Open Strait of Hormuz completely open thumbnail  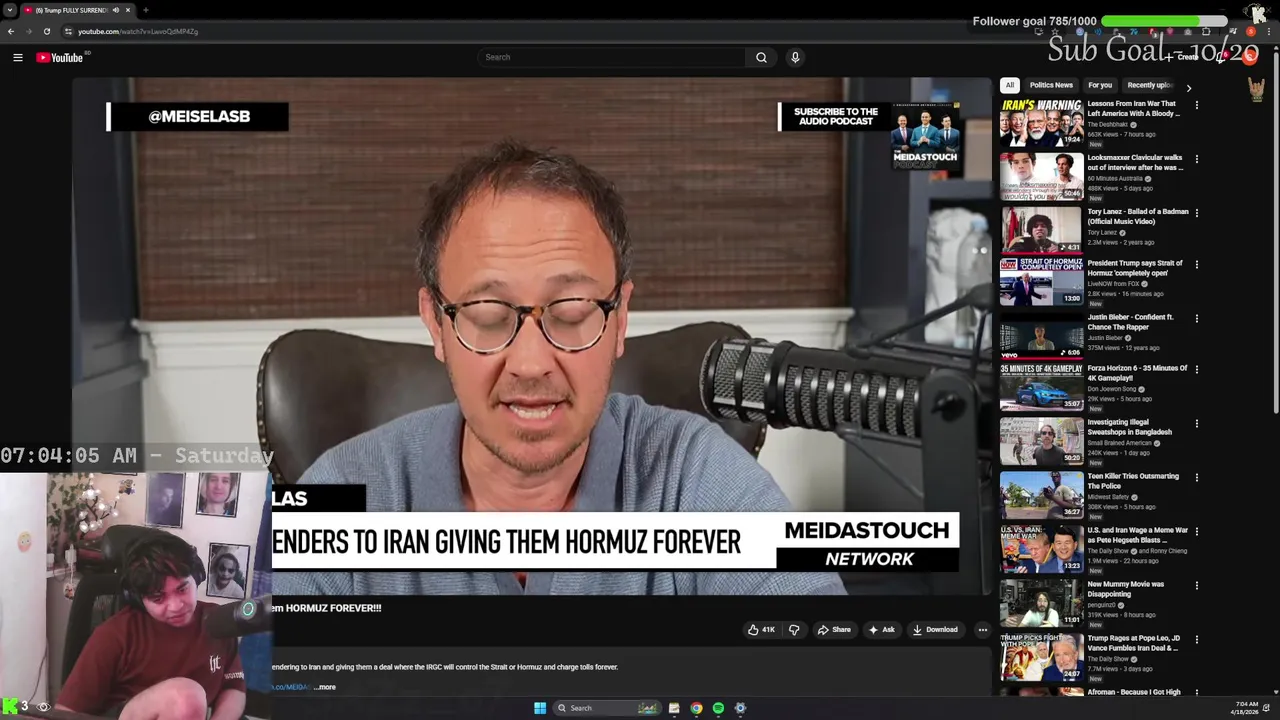[1041, 281]
